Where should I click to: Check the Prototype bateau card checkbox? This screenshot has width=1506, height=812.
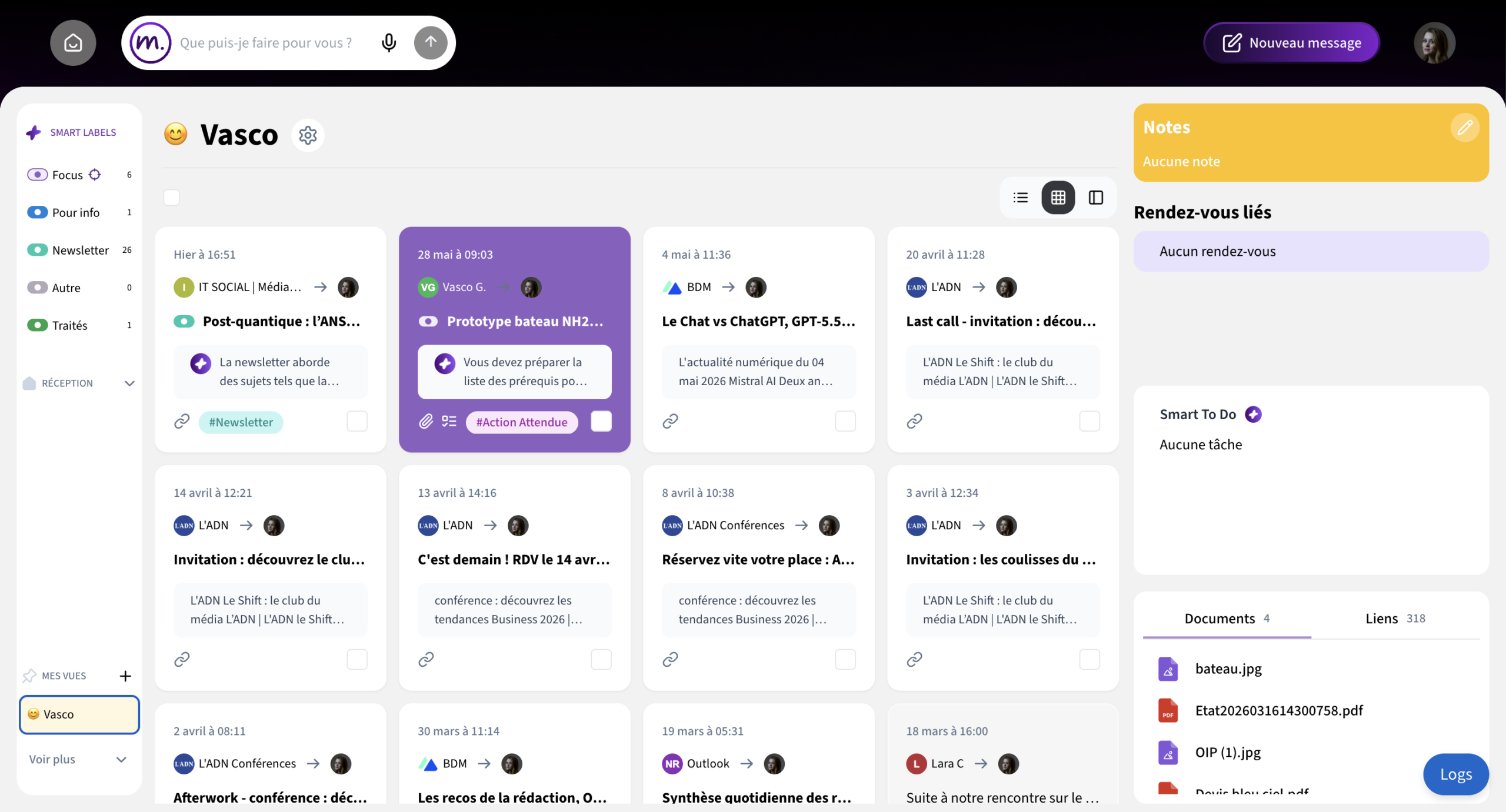click(601, 421)
